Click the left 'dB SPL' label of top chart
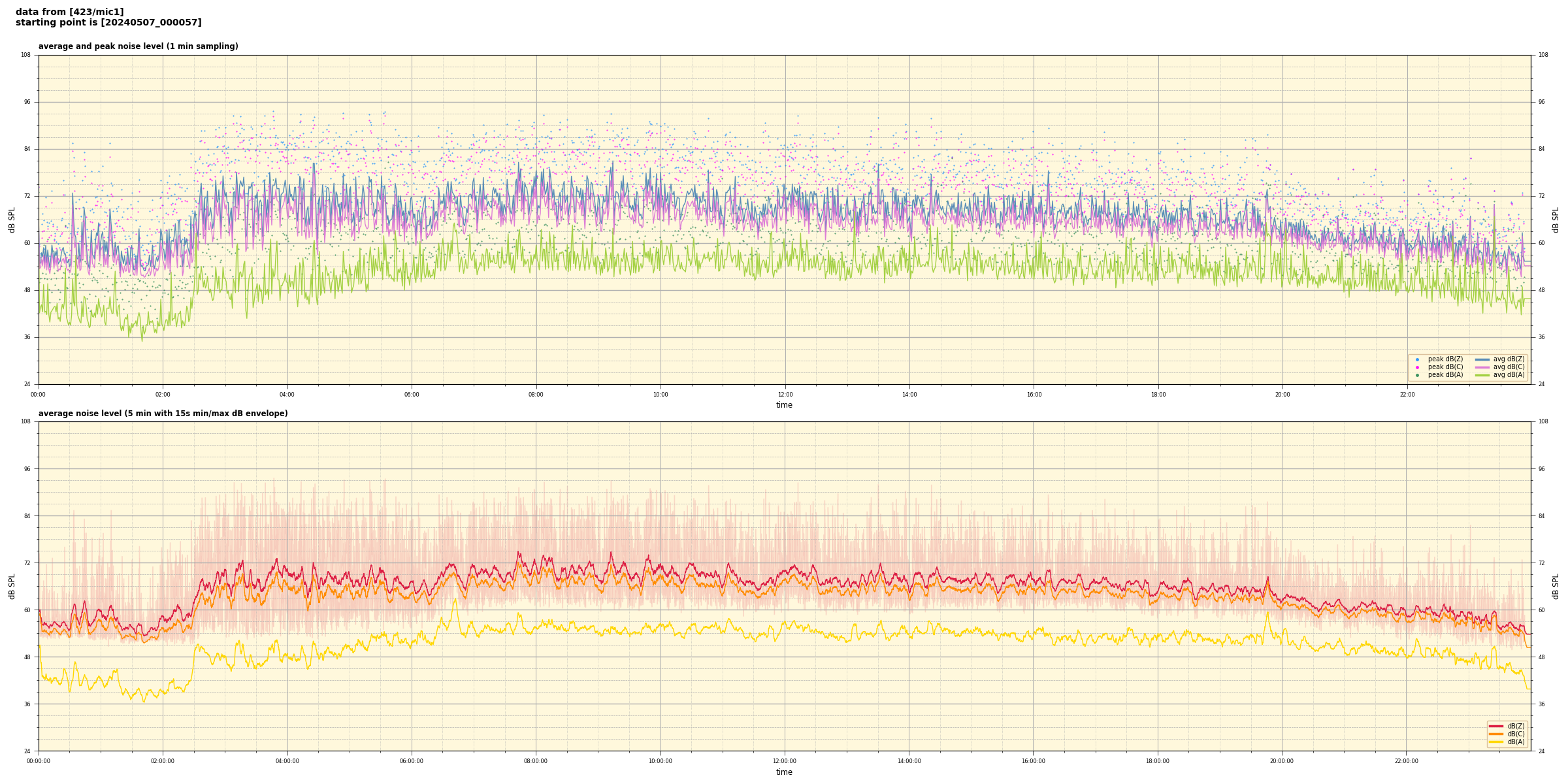This screenshot has width=1568, height=784. tap(12, 220)
